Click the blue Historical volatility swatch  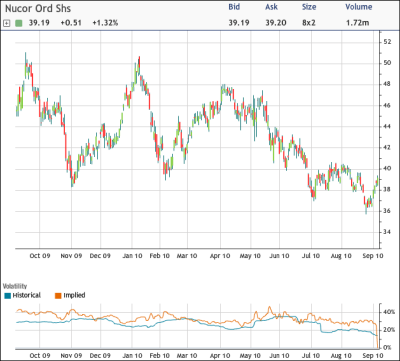point(7,296)
